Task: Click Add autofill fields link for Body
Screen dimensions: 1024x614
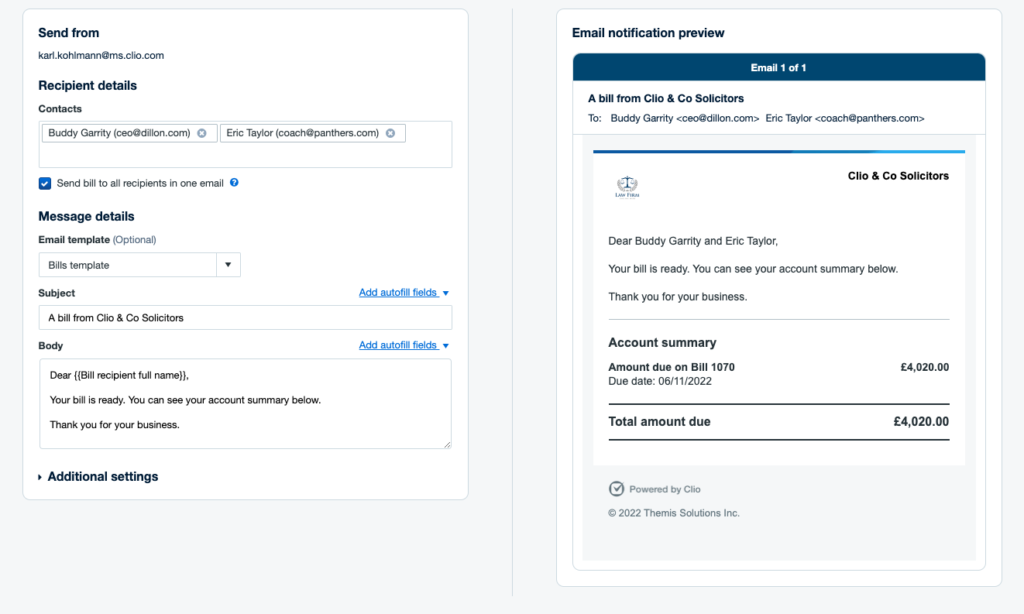Action: tap(397, 345)
